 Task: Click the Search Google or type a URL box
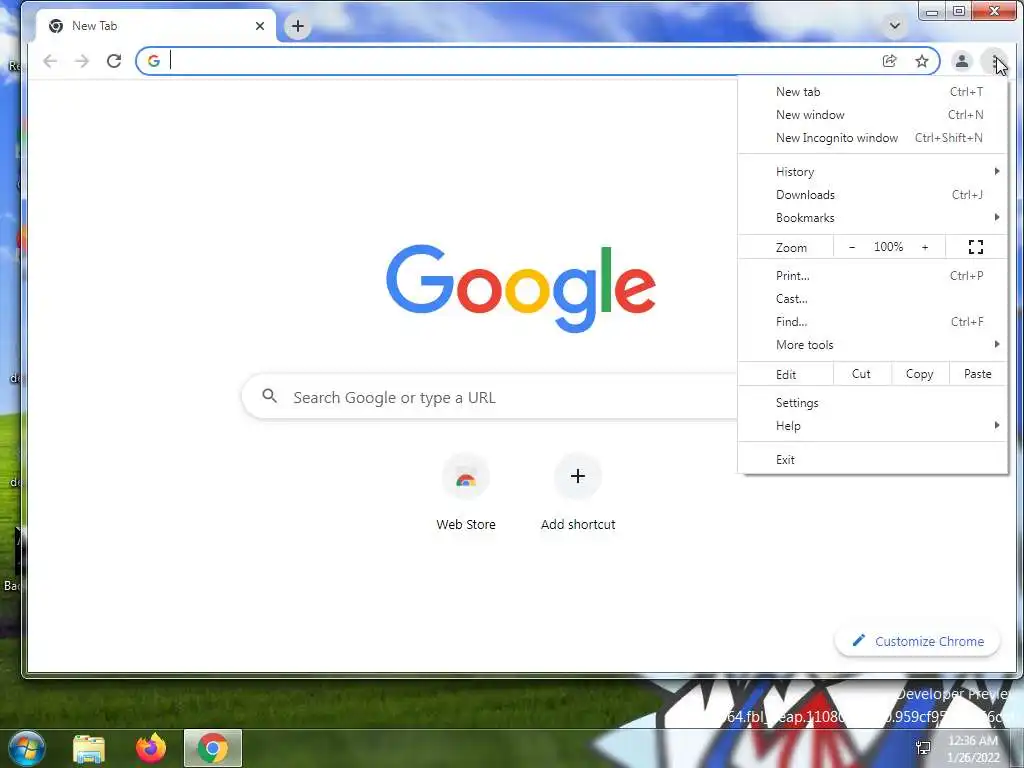tap(490, 396)
